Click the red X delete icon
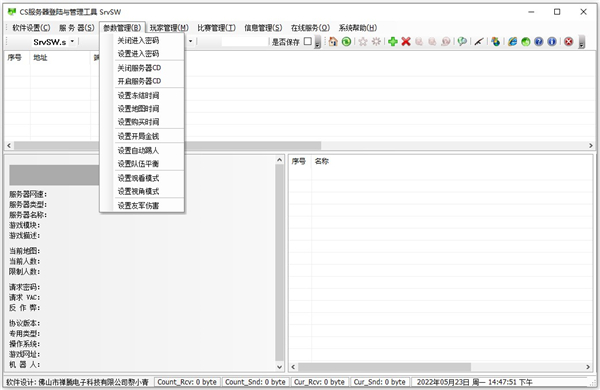The width and height of the screenshot is (600, 390). pos(406,41)
